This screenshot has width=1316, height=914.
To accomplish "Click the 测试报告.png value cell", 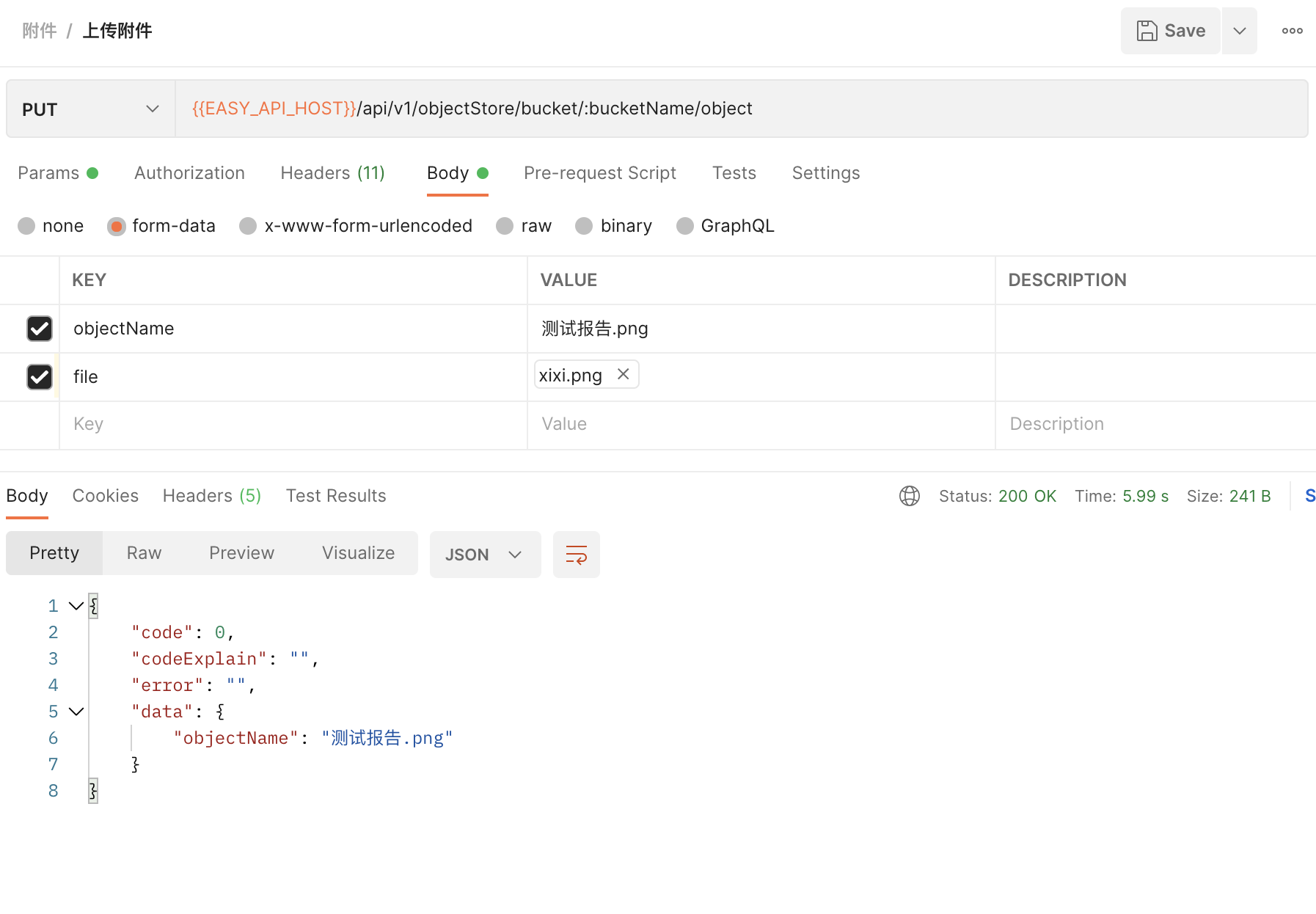I will coord(761,329).
